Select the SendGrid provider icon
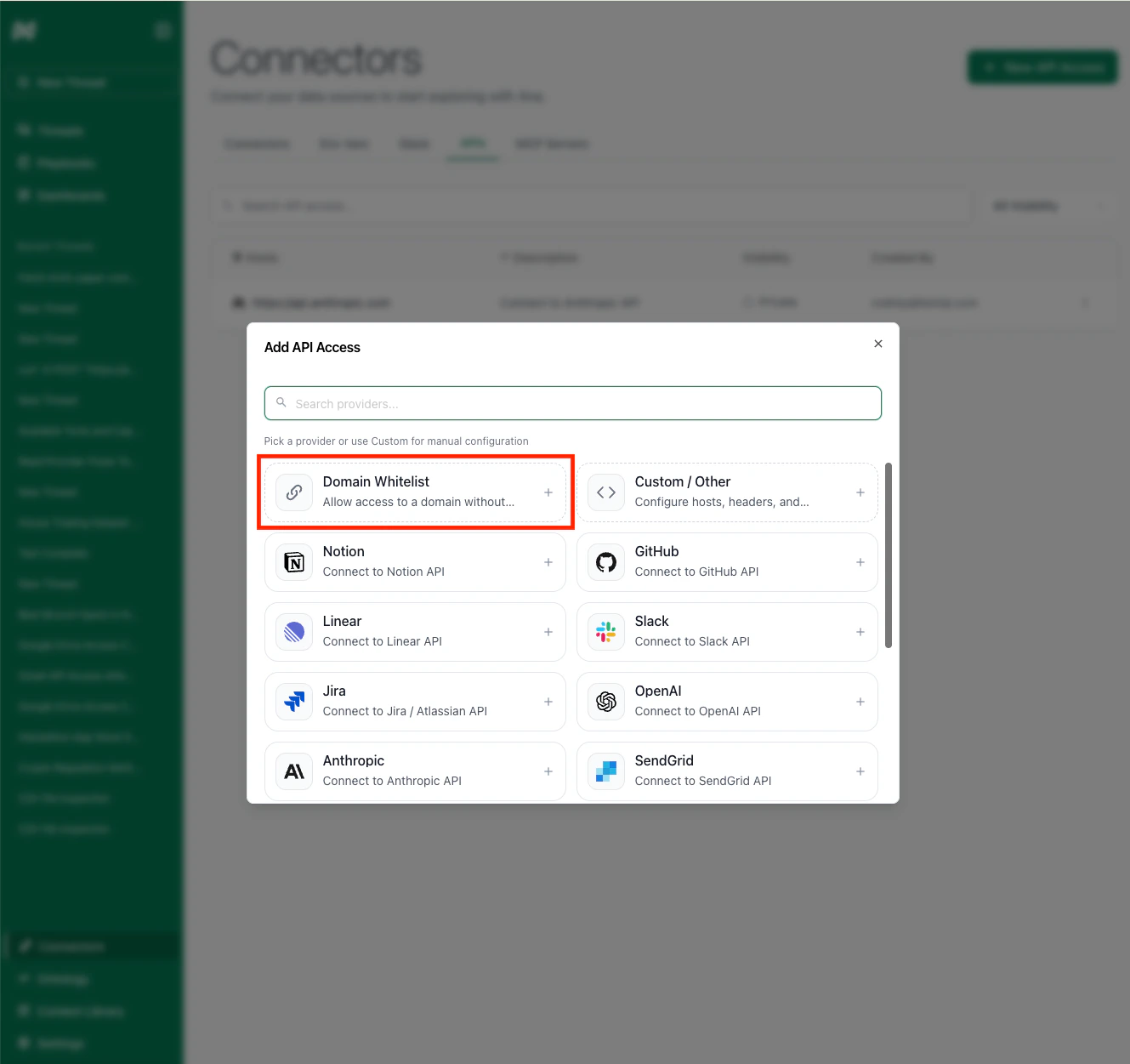The width and height of the screenshot is (1130, 1064). tap(605, 771)
